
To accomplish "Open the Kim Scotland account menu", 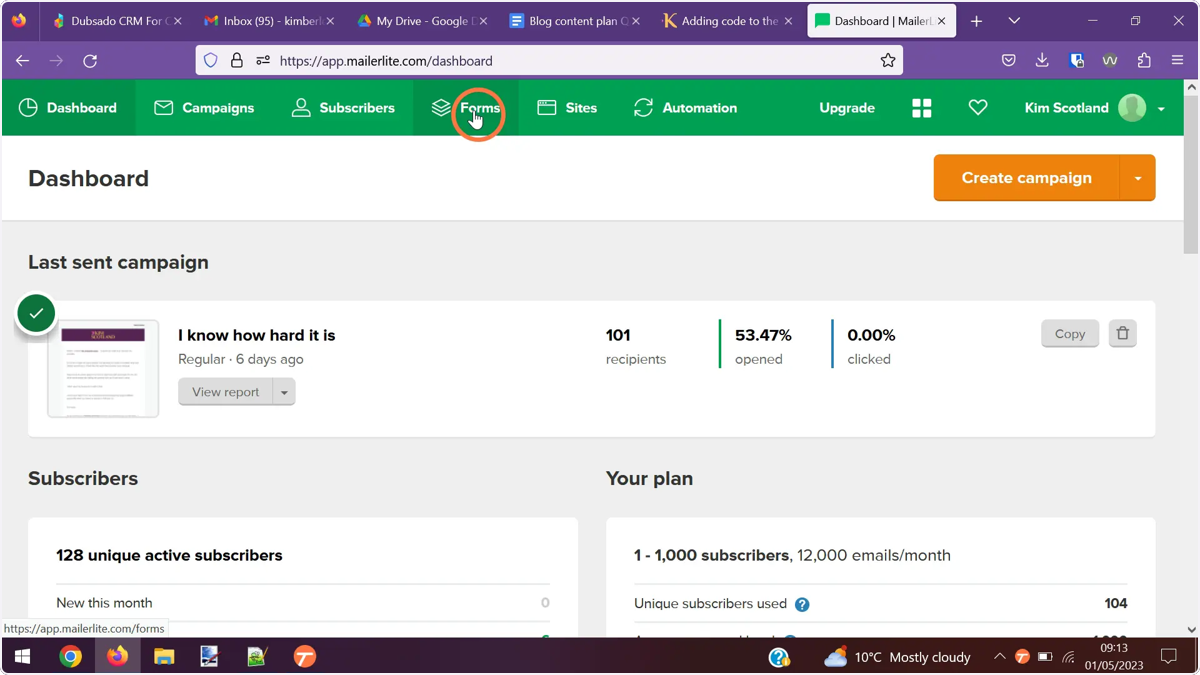I will click(1095, 108).
